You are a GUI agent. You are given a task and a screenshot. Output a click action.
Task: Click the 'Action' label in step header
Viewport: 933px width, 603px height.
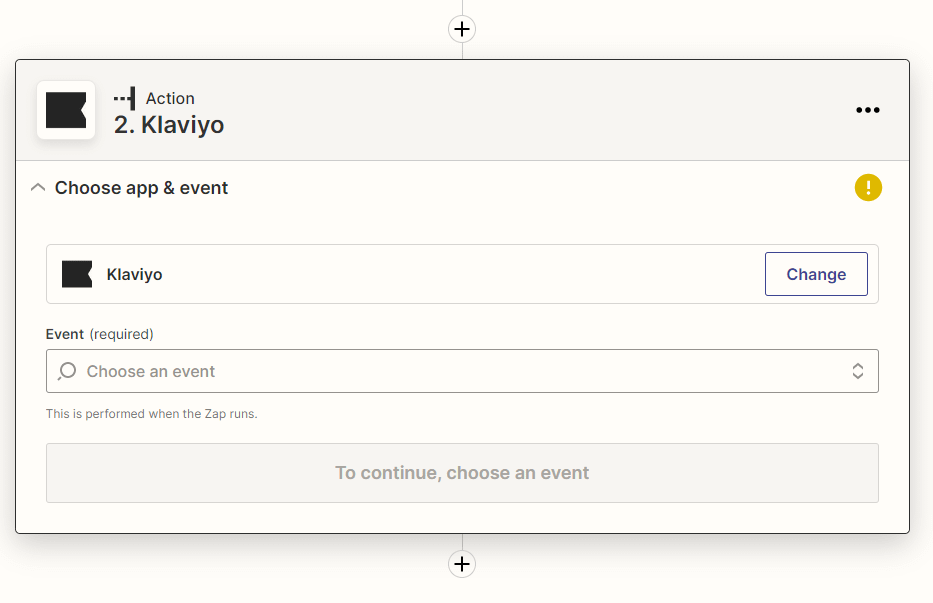[170, 98]
